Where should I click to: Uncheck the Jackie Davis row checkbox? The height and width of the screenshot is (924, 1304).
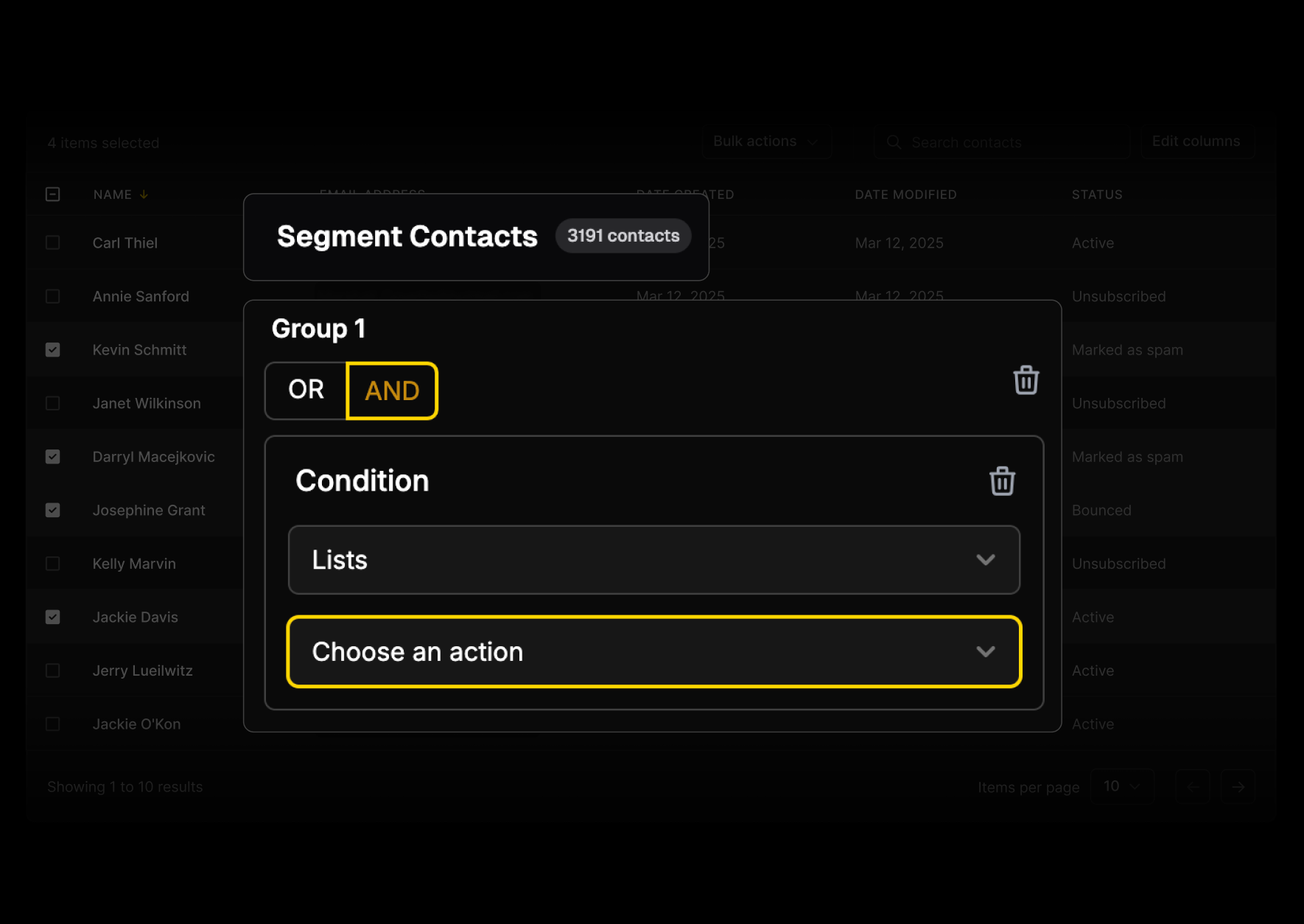[x=53, y=617]
